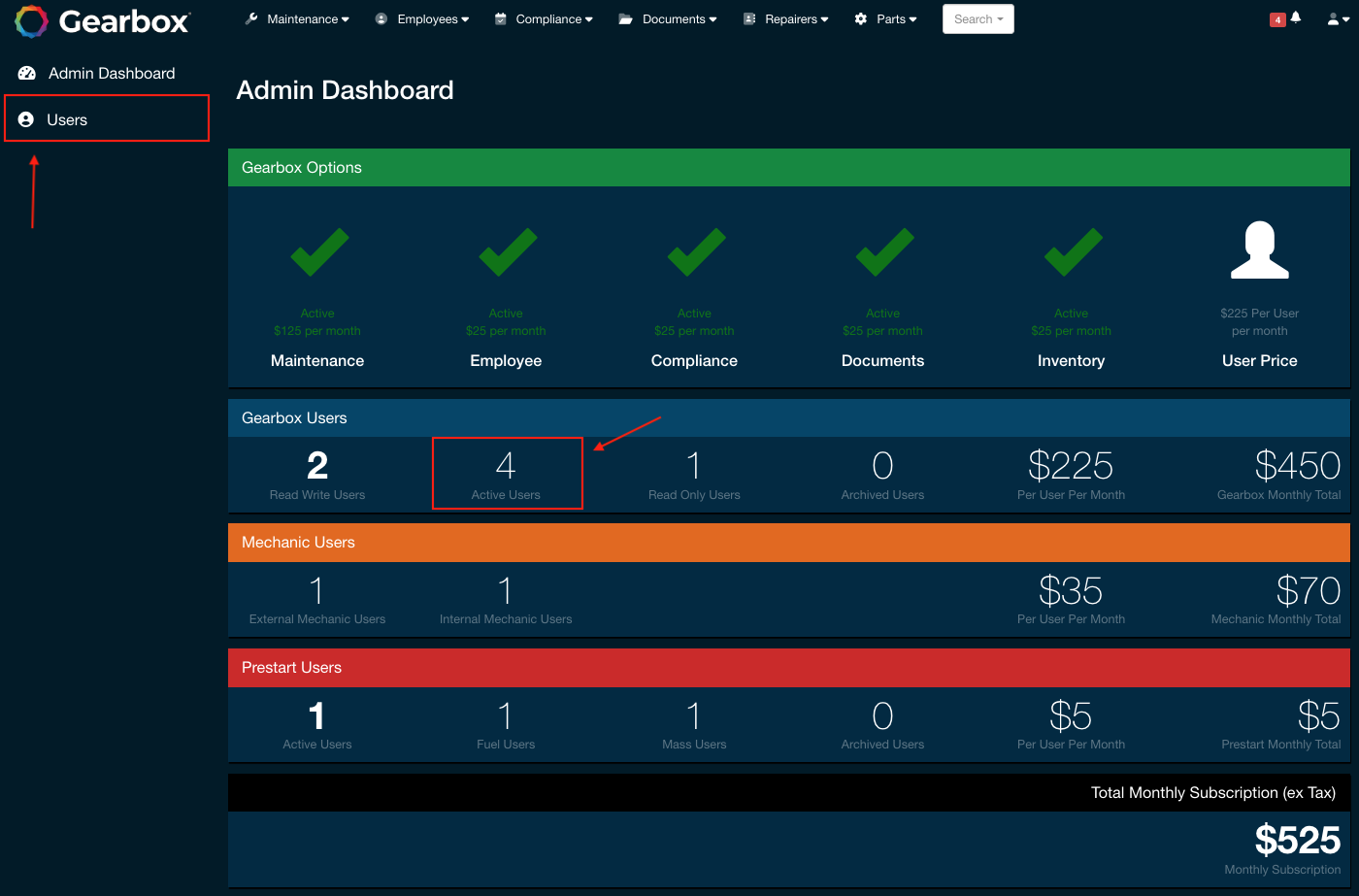Click the Inventory option label

click(x=1071, y=361)
